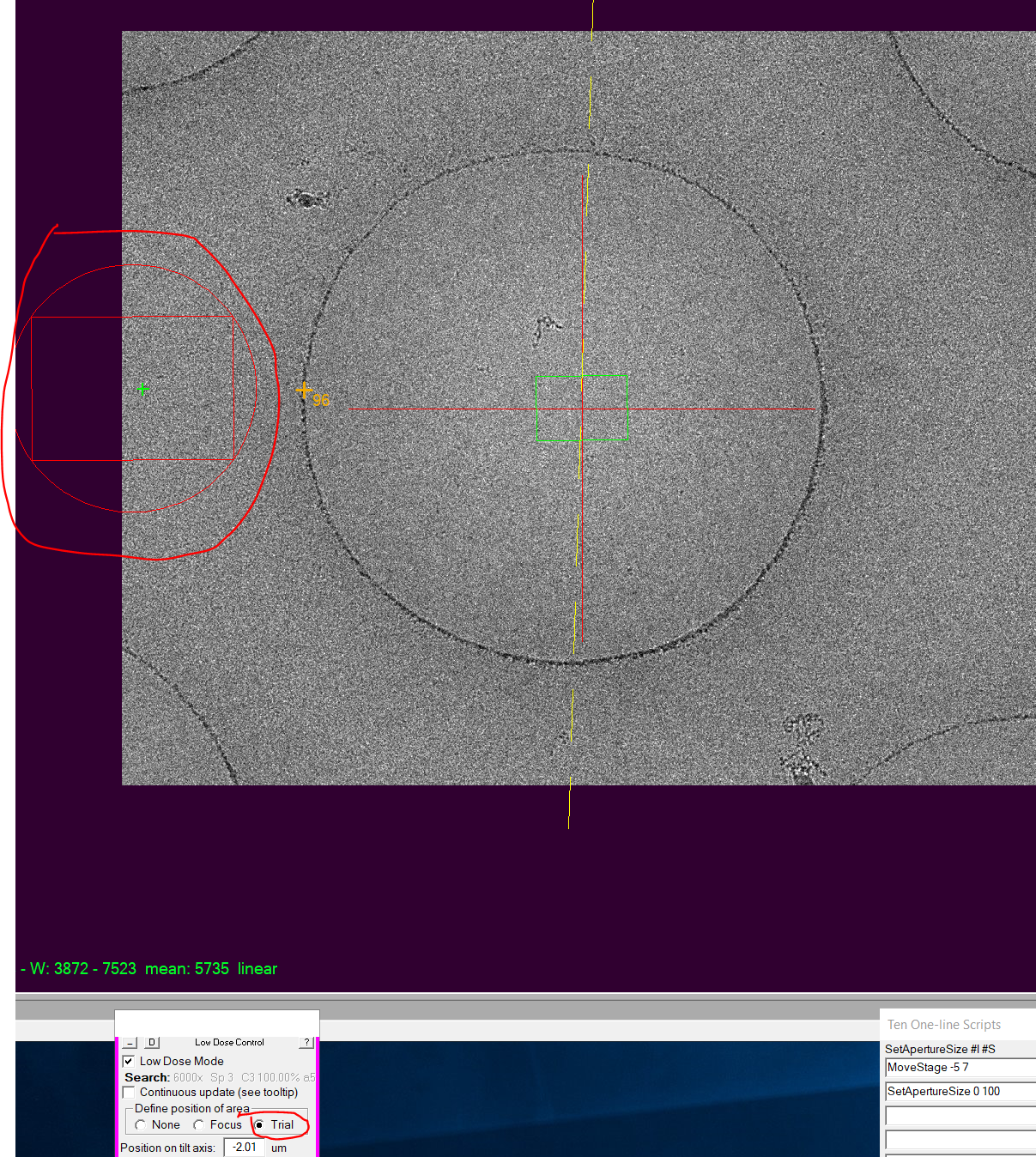
Task: Select the Focus area radio button
Action: (199, 1124)
